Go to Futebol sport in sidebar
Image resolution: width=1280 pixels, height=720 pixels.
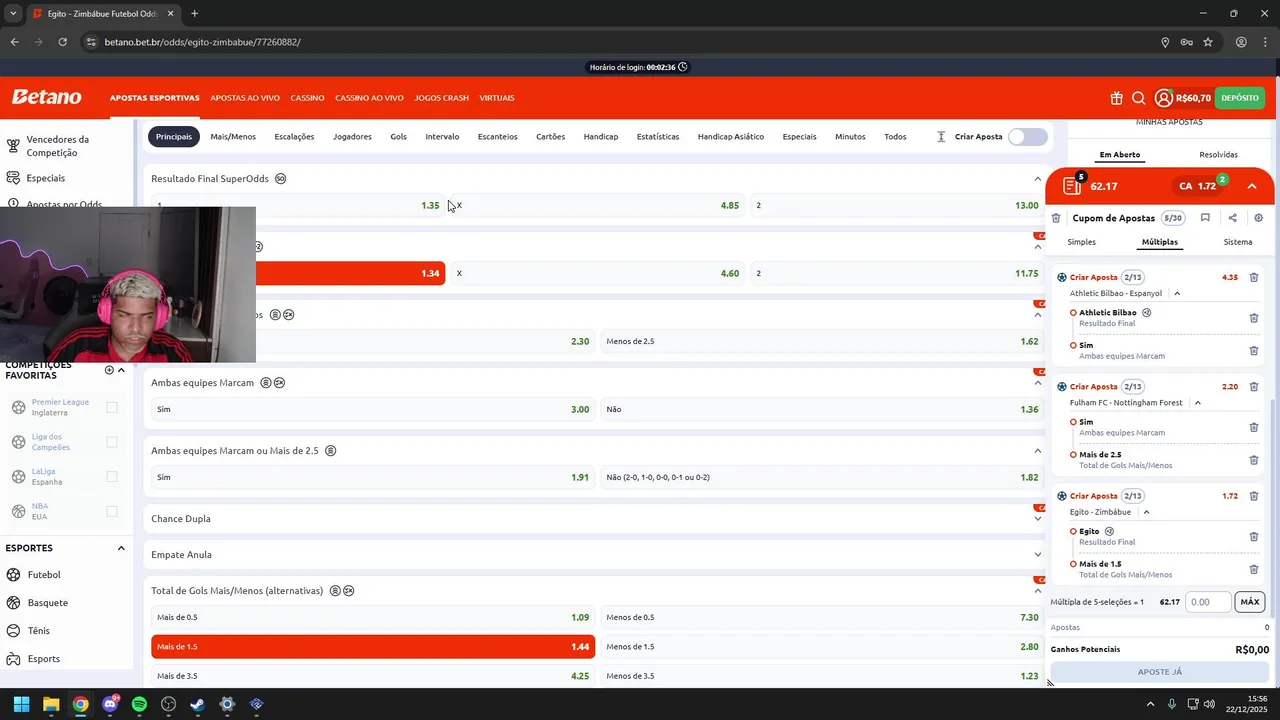[44, 575]
